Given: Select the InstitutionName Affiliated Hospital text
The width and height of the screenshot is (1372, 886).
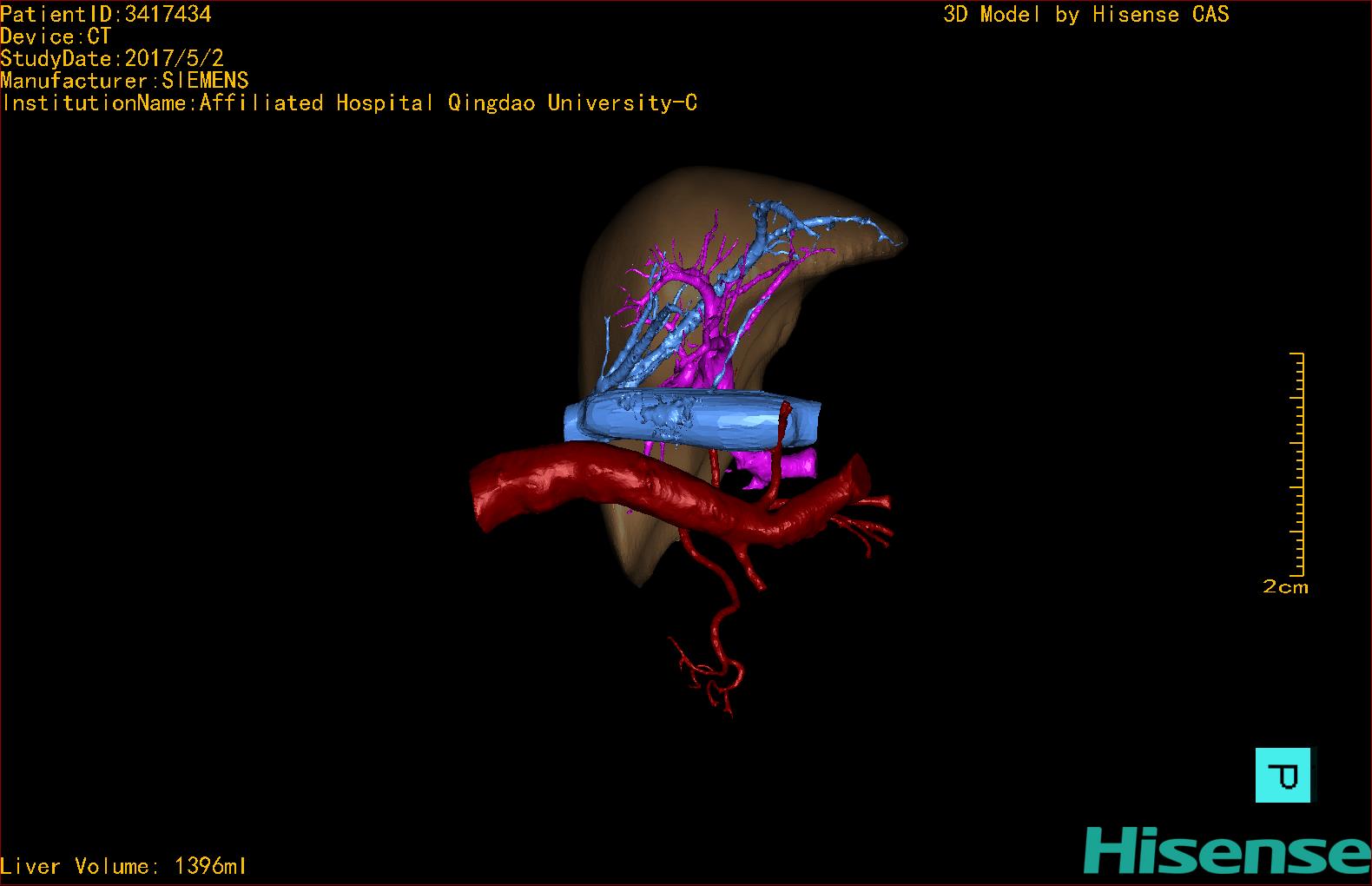Looking at the screenshot, I should coord(349,102).
